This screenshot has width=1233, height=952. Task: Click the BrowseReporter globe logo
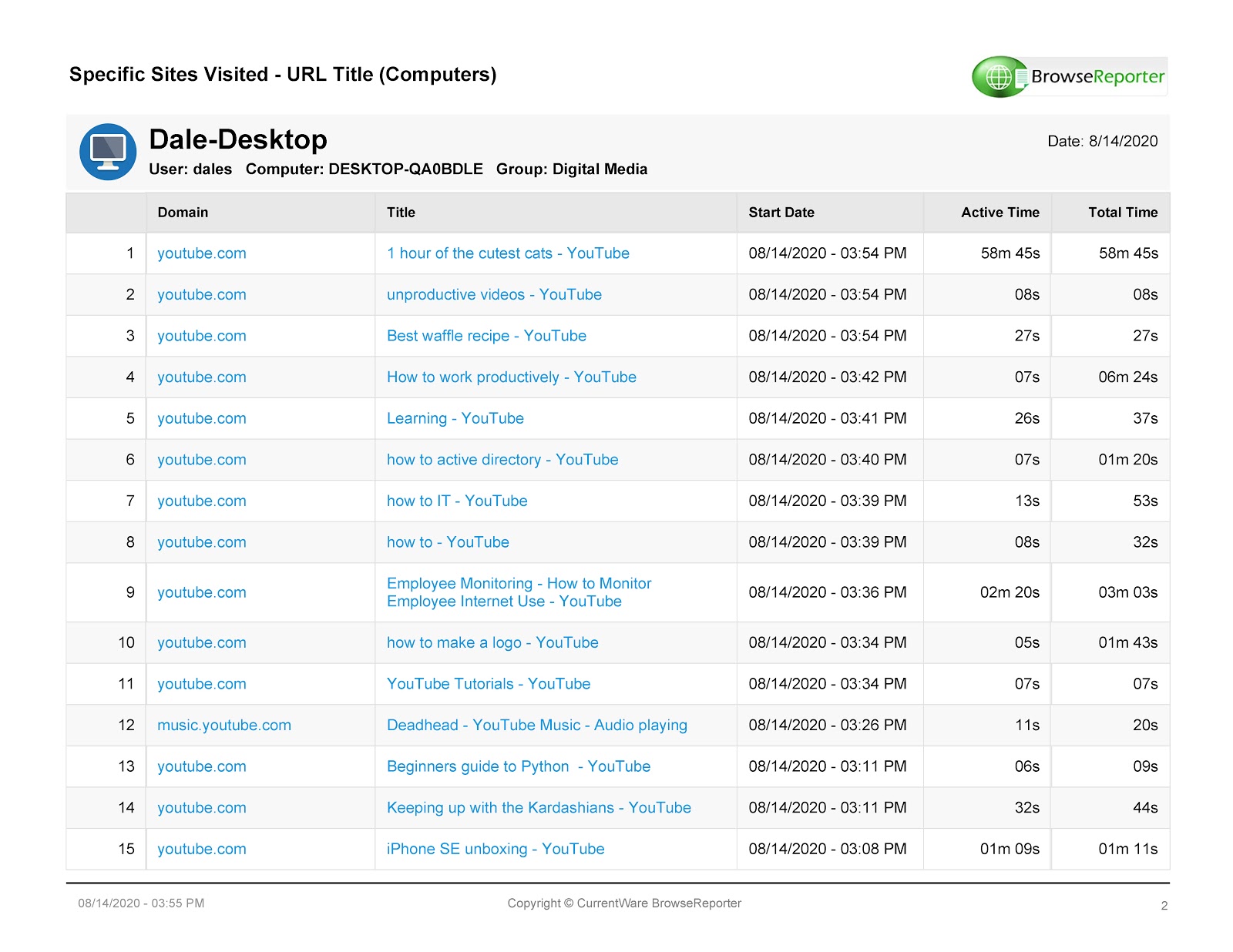[x=1000, y=77]
